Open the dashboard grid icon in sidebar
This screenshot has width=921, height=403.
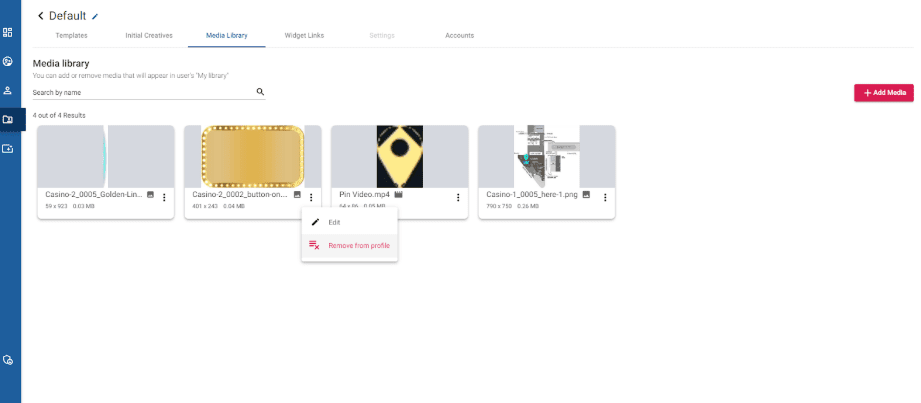coord(8,33)
